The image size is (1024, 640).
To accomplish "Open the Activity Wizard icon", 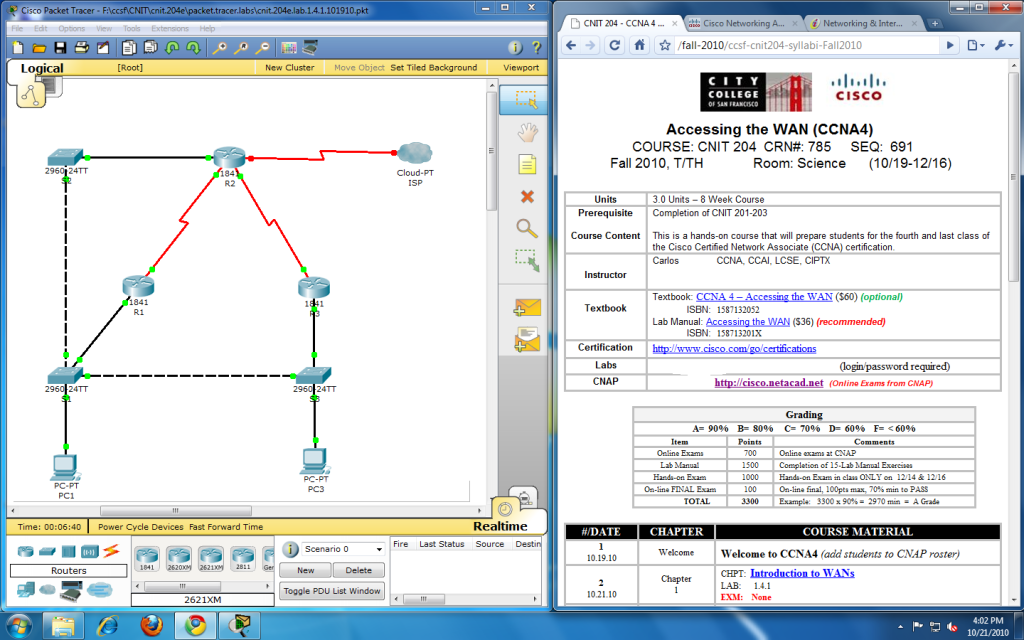I will [103, 47].
